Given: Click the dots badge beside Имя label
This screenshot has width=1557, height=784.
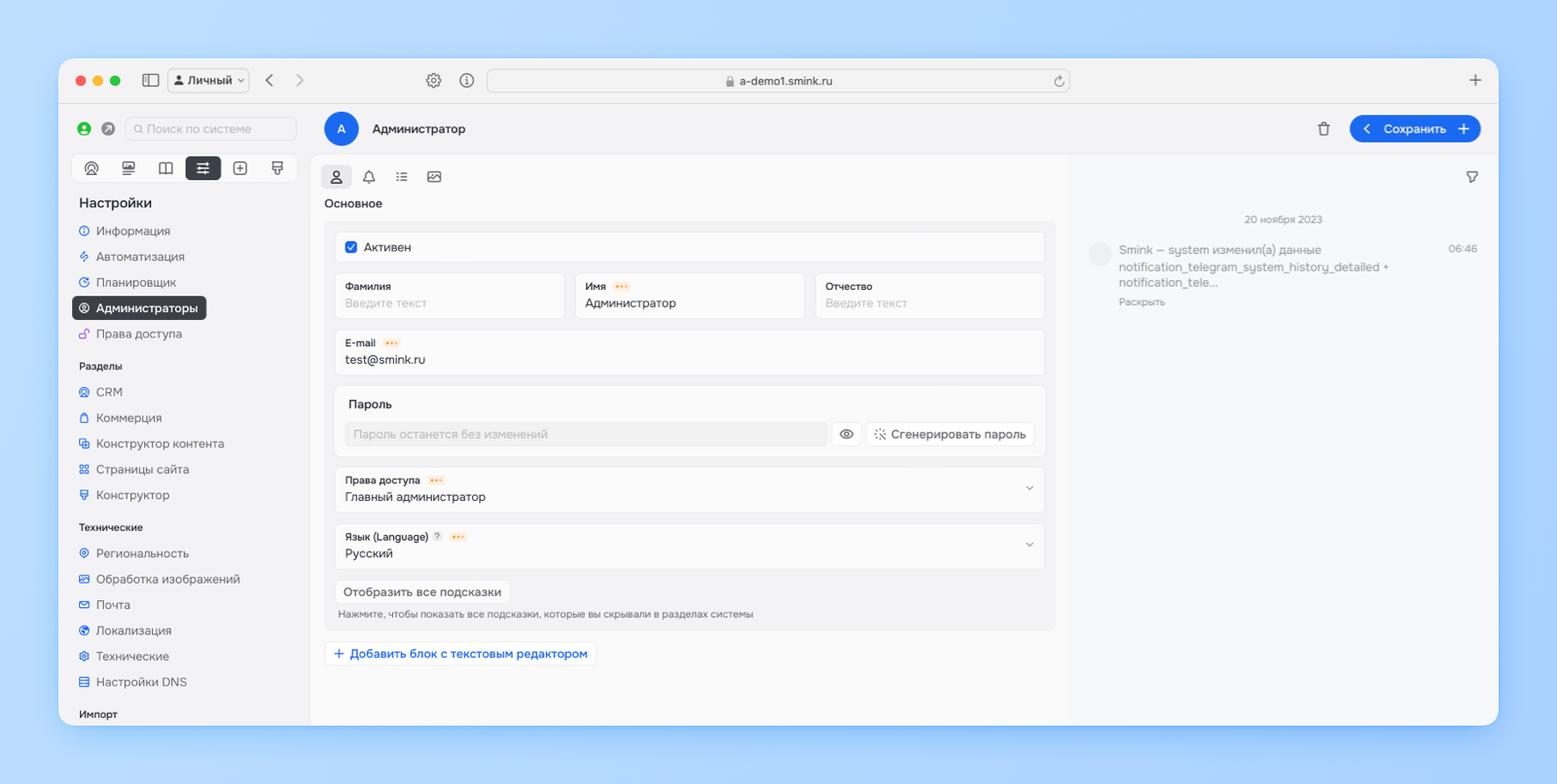Looking at the screenshot, I should coord(621,287).
